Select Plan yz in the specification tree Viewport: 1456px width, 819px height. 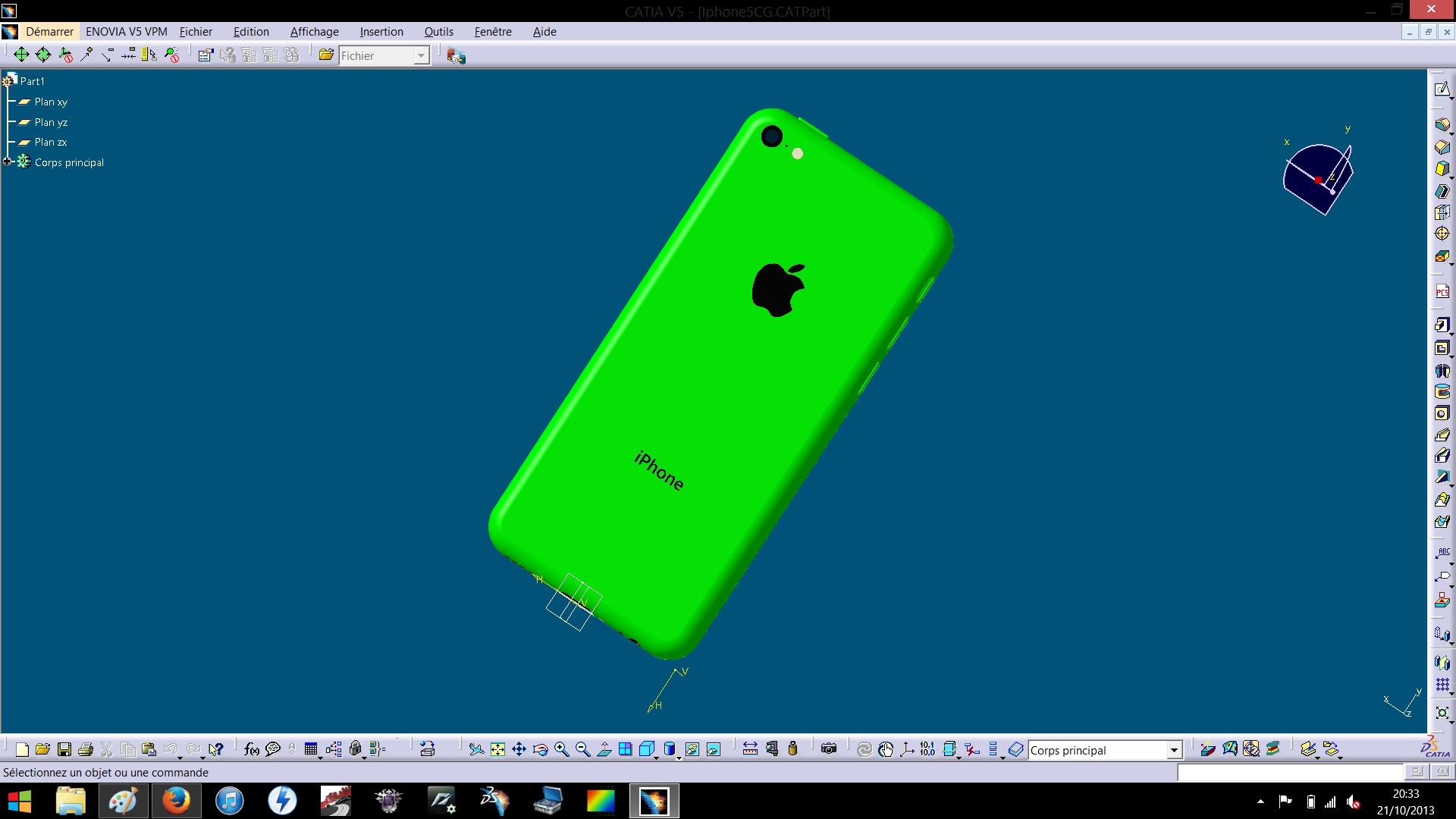51,122
